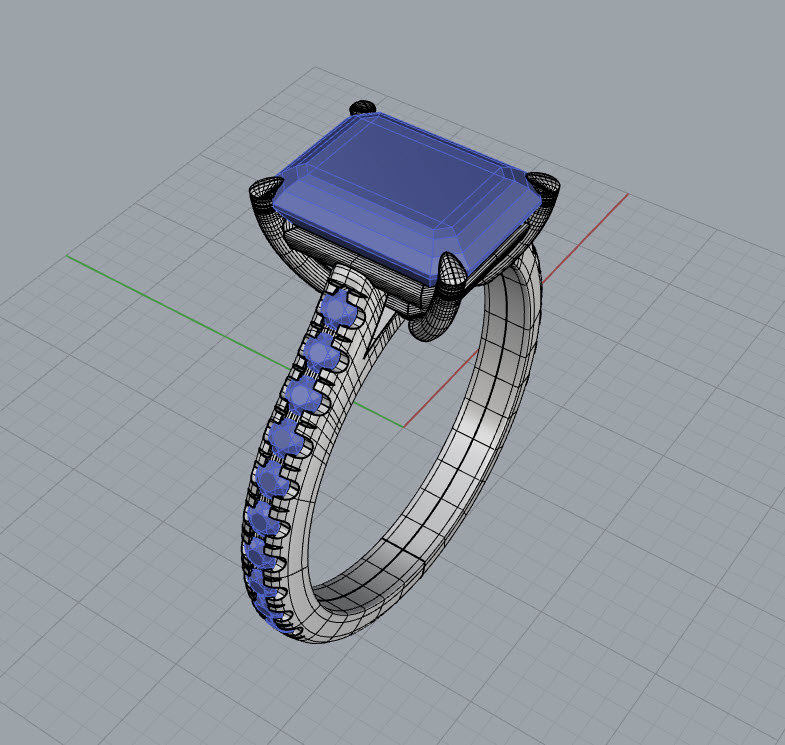
Task: Select the second pavé stone from the top
Action: pyautogui.click(x=322, y=352)
